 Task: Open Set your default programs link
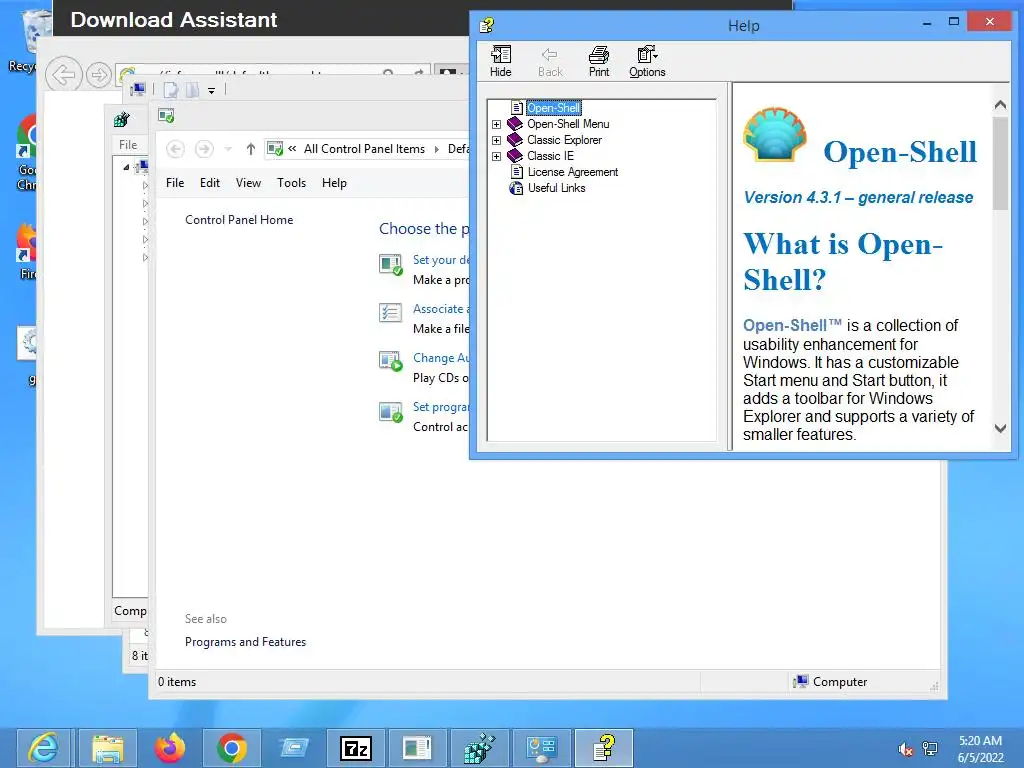(x=441, y=260)
